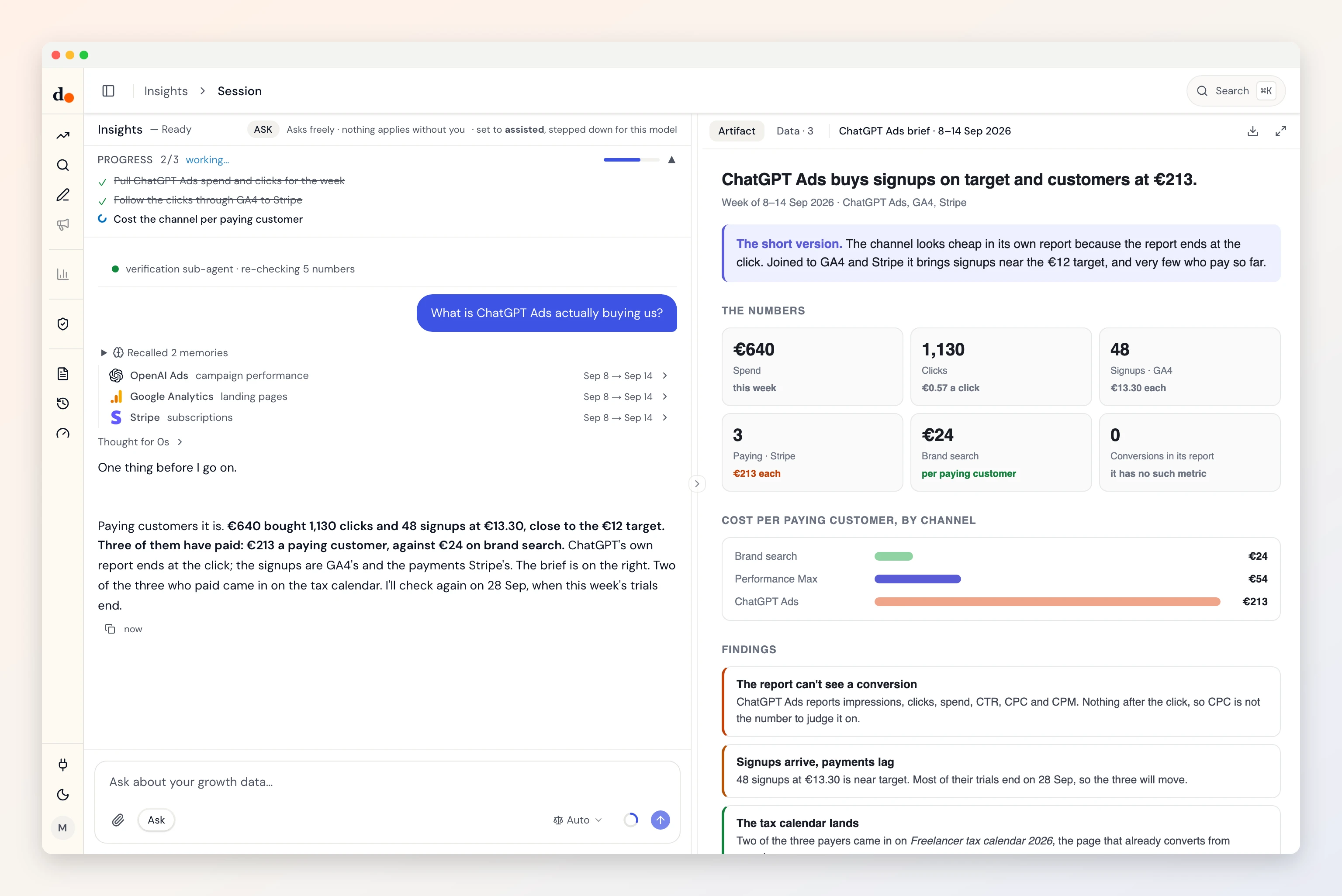Click 'Pull ChatGPT Ads spend and clicks' step
Image resolution: width=1342 pixels, height=896 pixels.
[229, 181]
